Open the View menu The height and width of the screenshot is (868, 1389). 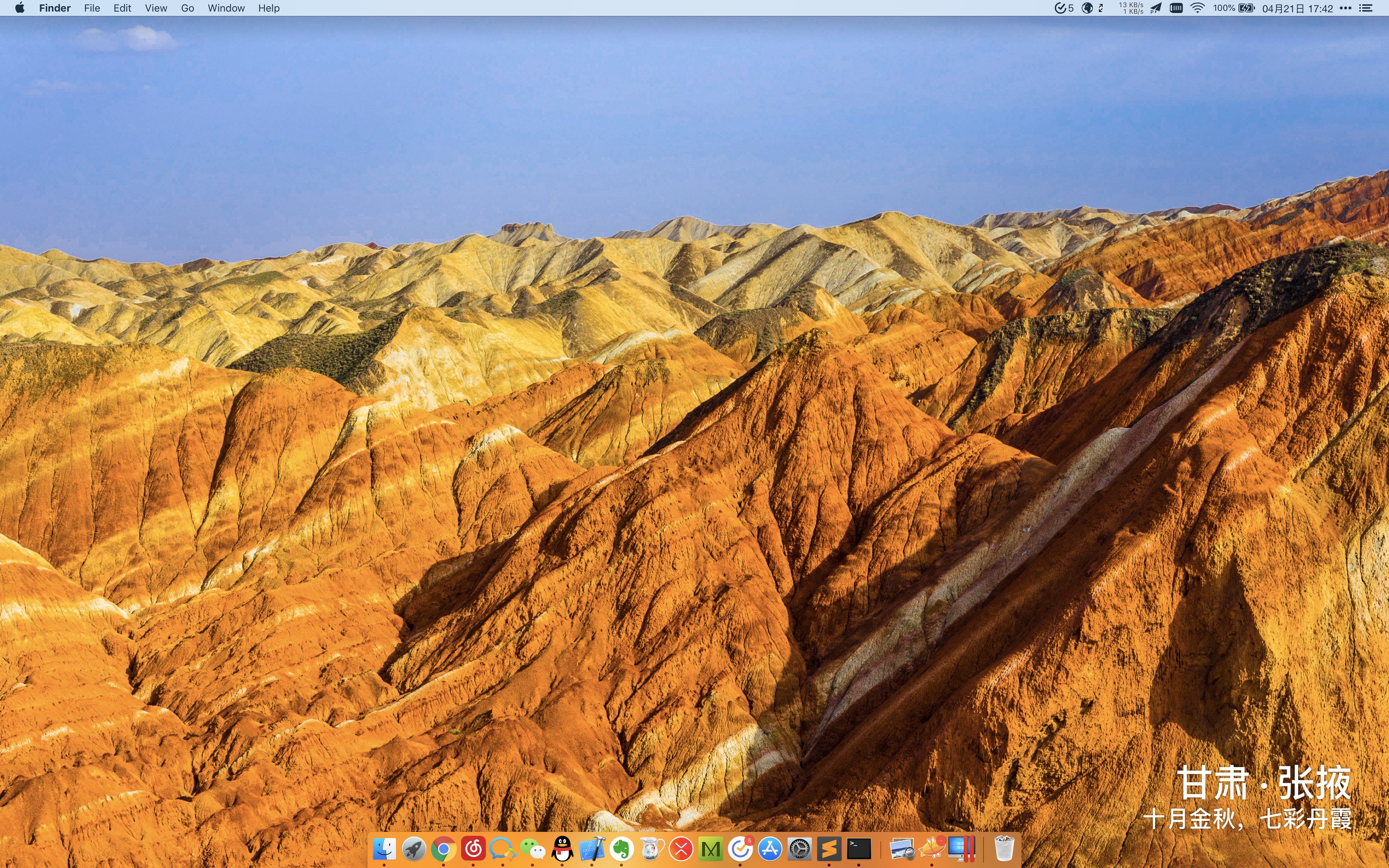pos(156,8)
